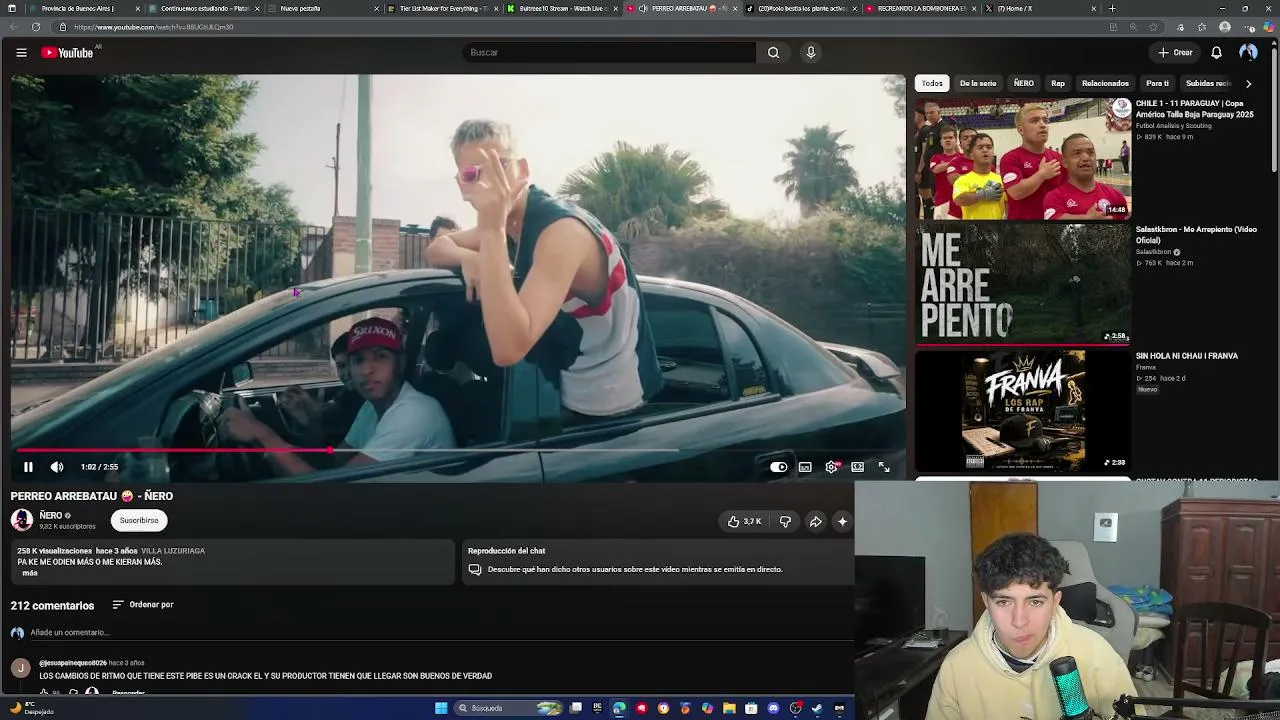1280x720 pixels.
Task: Open the "Ordenar por" comment sort menu
Action: pyautogui.click(x=143, y=604)
